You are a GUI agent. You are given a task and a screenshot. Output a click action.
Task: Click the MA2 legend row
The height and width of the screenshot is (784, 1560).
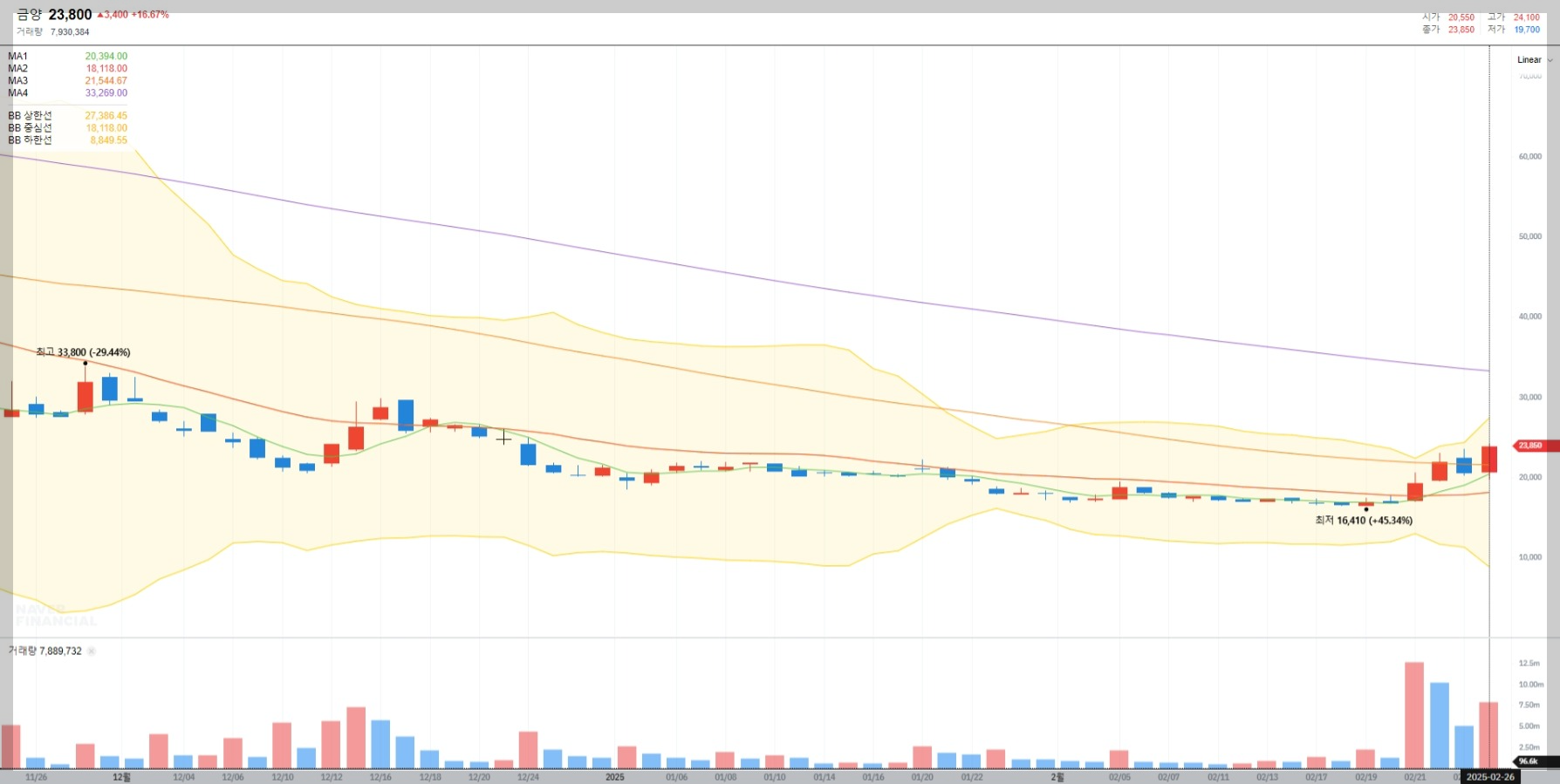point(67,69)
